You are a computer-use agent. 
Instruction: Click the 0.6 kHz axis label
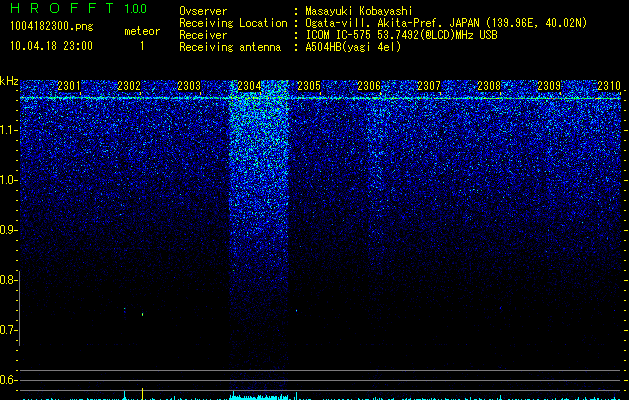pos(8,380)
